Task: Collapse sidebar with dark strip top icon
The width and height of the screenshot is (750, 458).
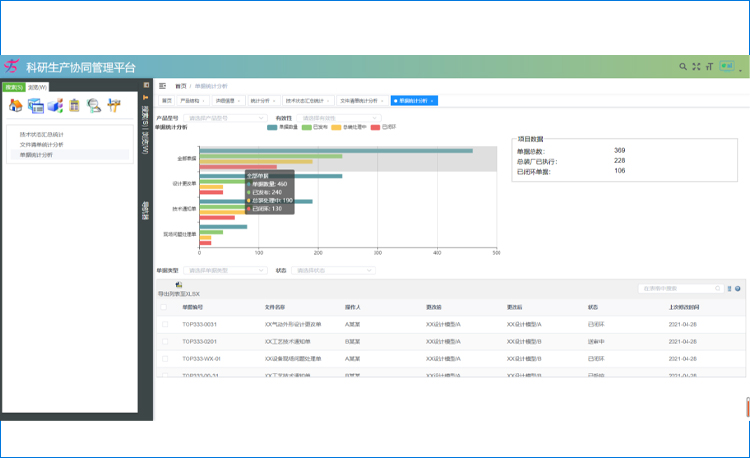Action: 146,85
